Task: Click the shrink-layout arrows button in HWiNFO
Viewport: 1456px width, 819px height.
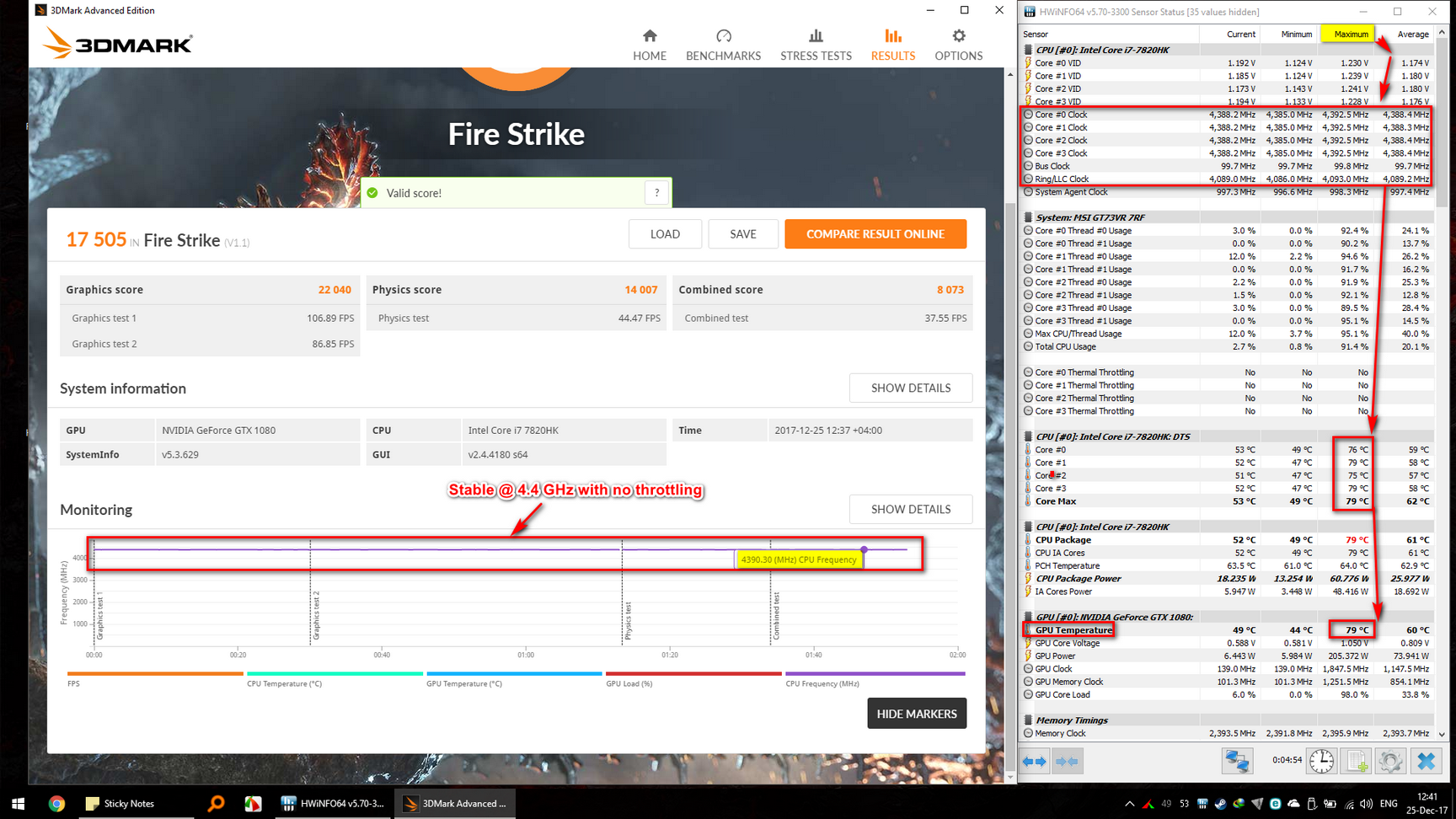Action: [x=1067, y=762]
